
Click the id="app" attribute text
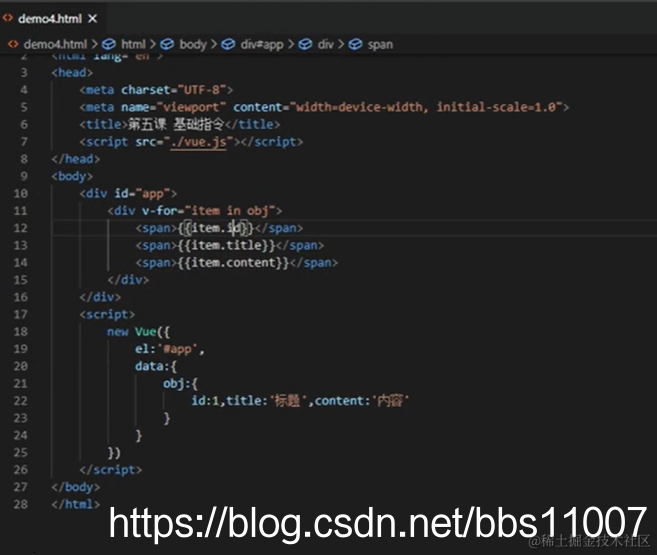point(142,194)
